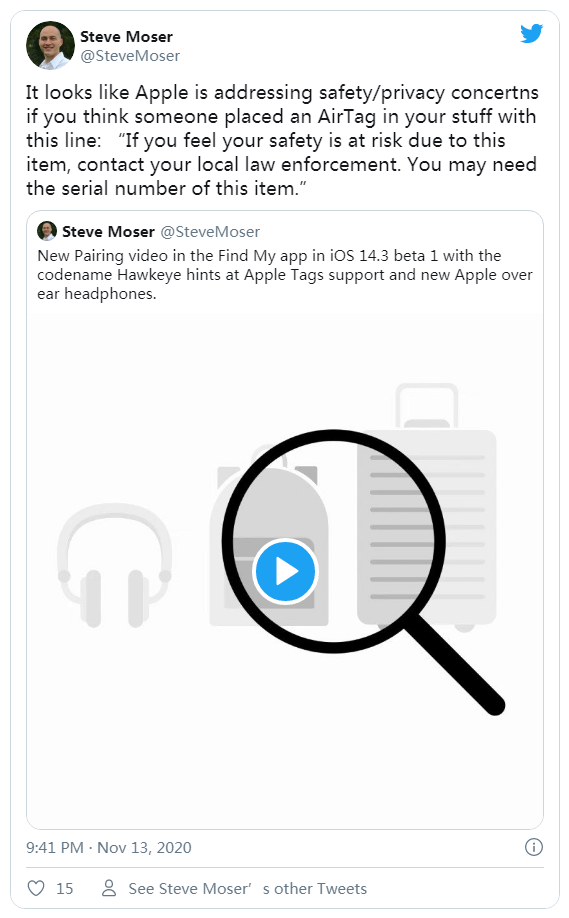Click Steve Moser's profile avatar

click(50, 46)
